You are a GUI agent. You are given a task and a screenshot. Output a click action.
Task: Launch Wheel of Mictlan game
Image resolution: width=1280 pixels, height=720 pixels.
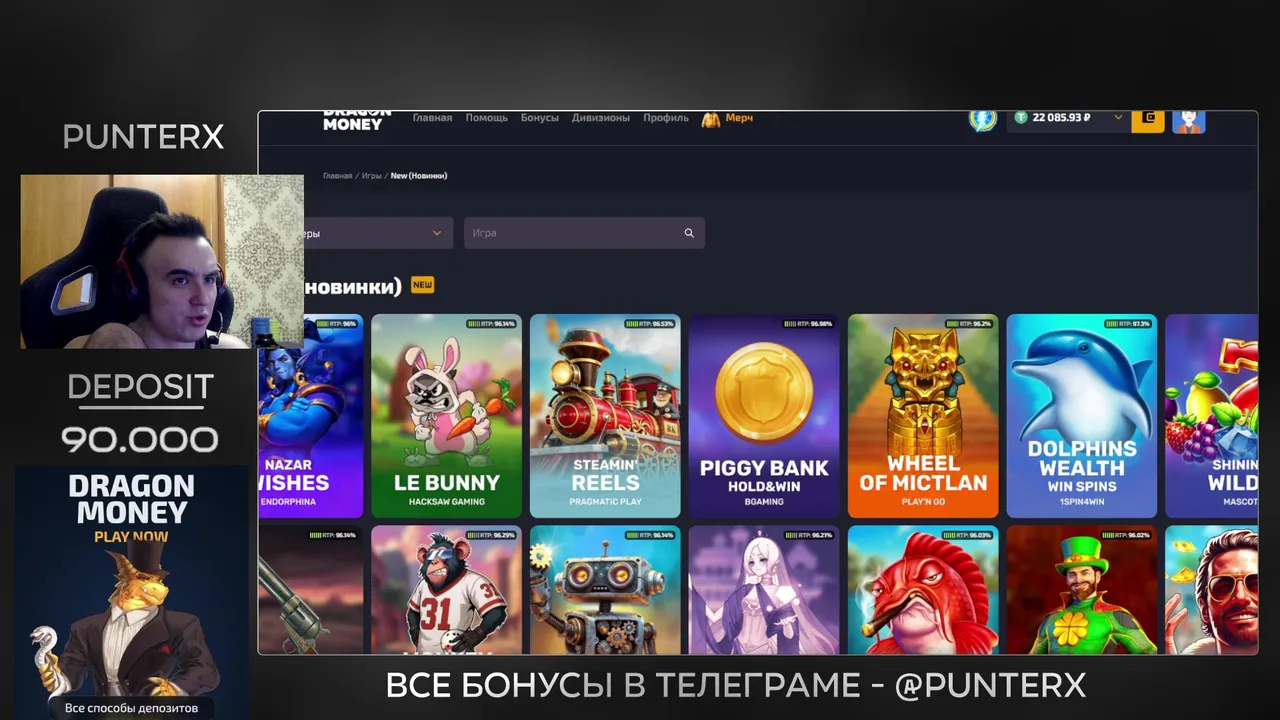coord(923,416)
